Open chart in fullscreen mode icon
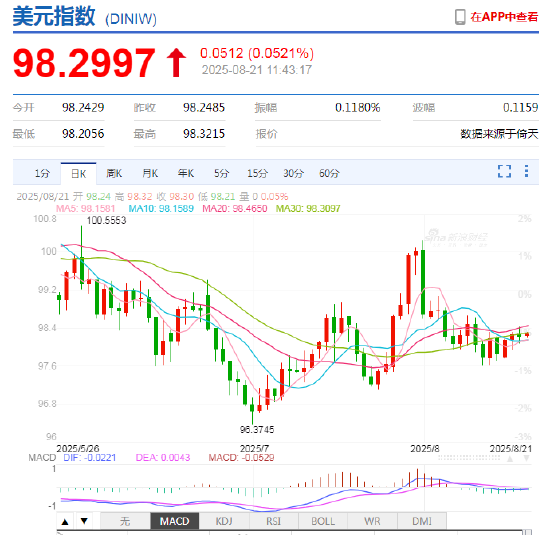The height and width of the screenshot is (535, 550). pos(504,172)
